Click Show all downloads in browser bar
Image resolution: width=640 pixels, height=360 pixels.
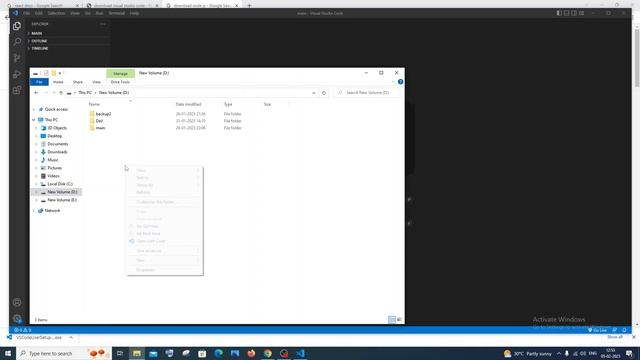pos(615,337)
